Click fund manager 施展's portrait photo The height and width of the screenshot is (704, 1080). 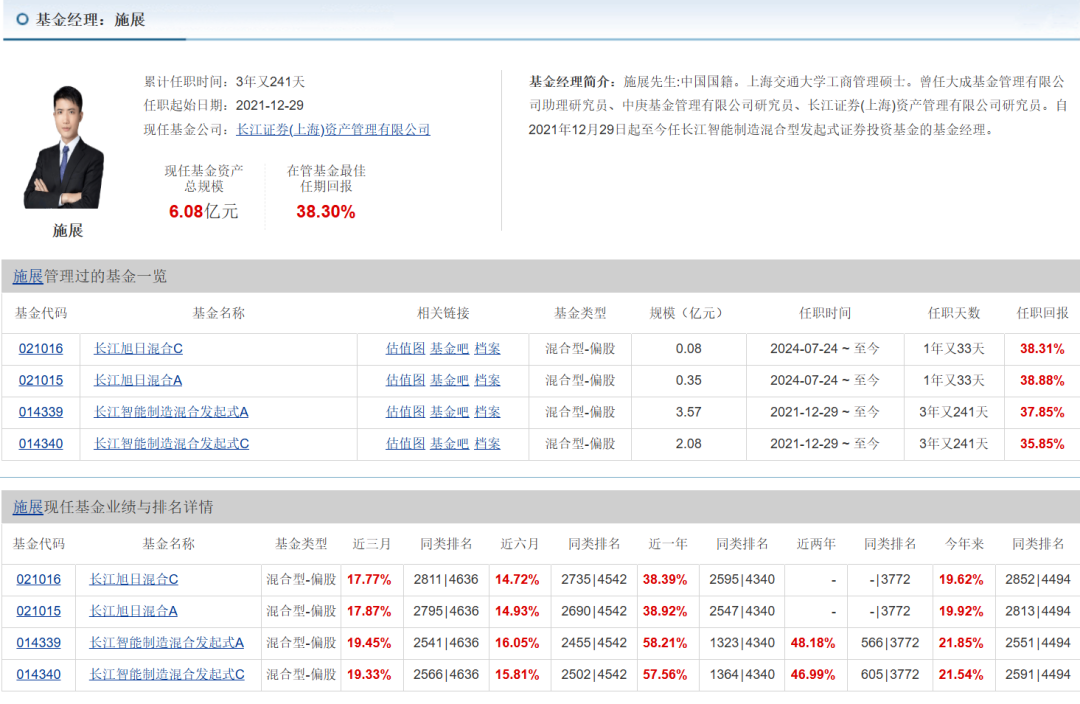point(64,147)
